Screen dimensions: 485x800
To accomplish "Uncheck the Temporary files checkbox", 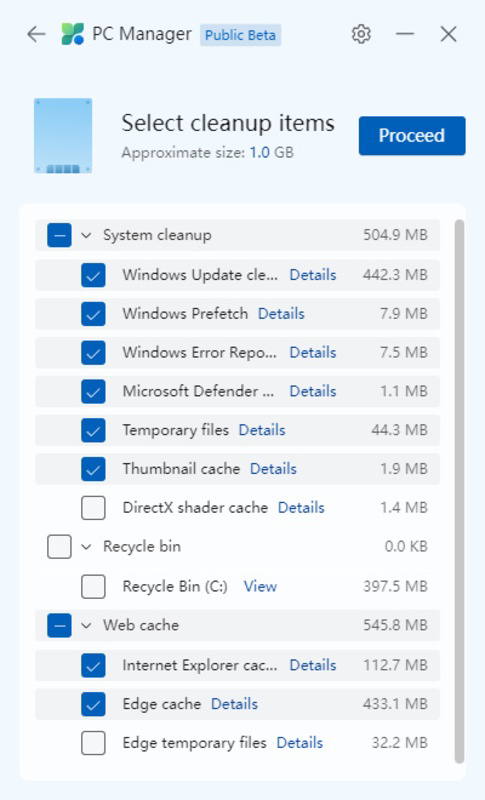I will 93,430.
